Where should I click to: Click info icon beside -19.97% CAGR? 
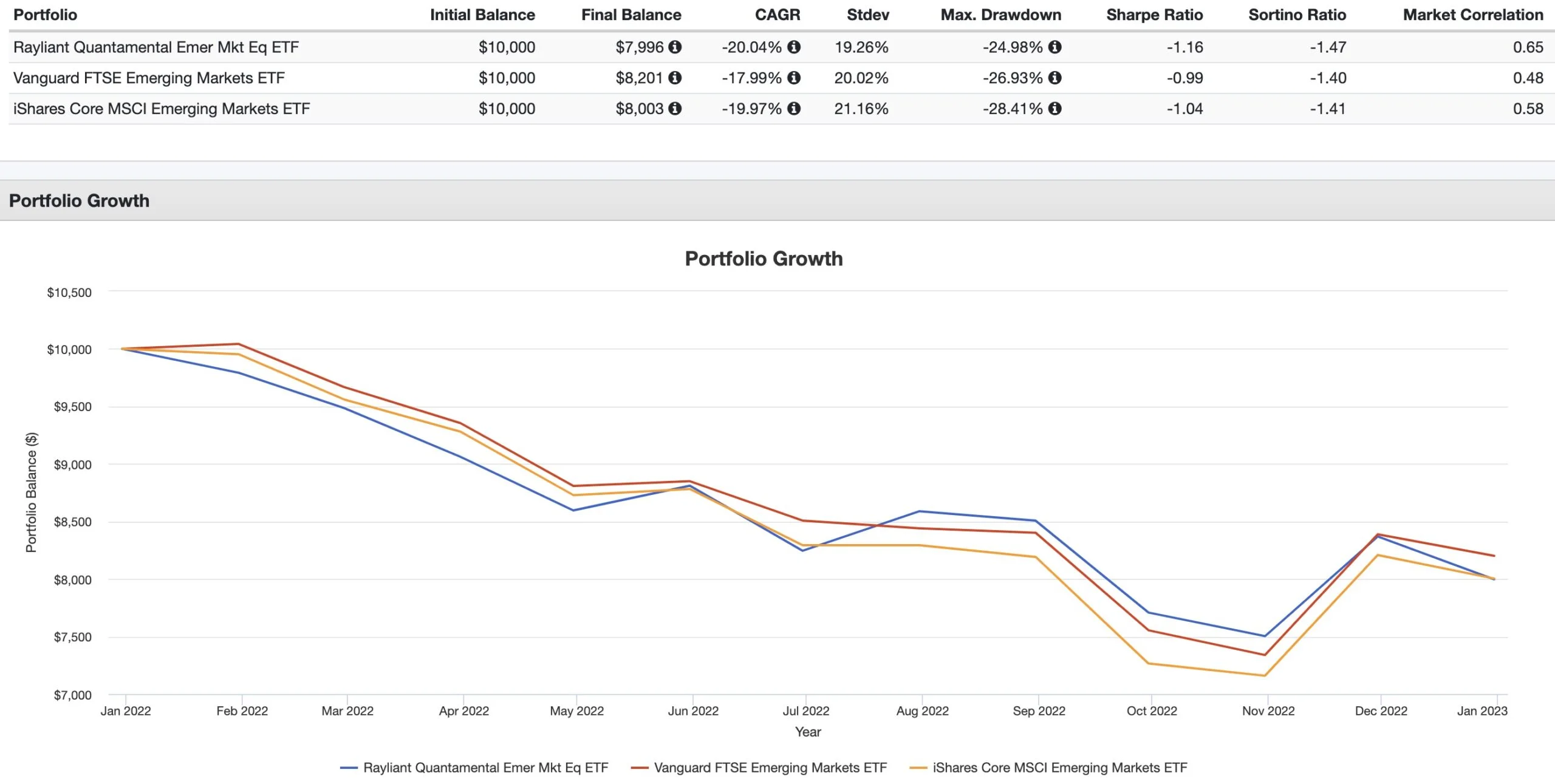pos(794,109)
